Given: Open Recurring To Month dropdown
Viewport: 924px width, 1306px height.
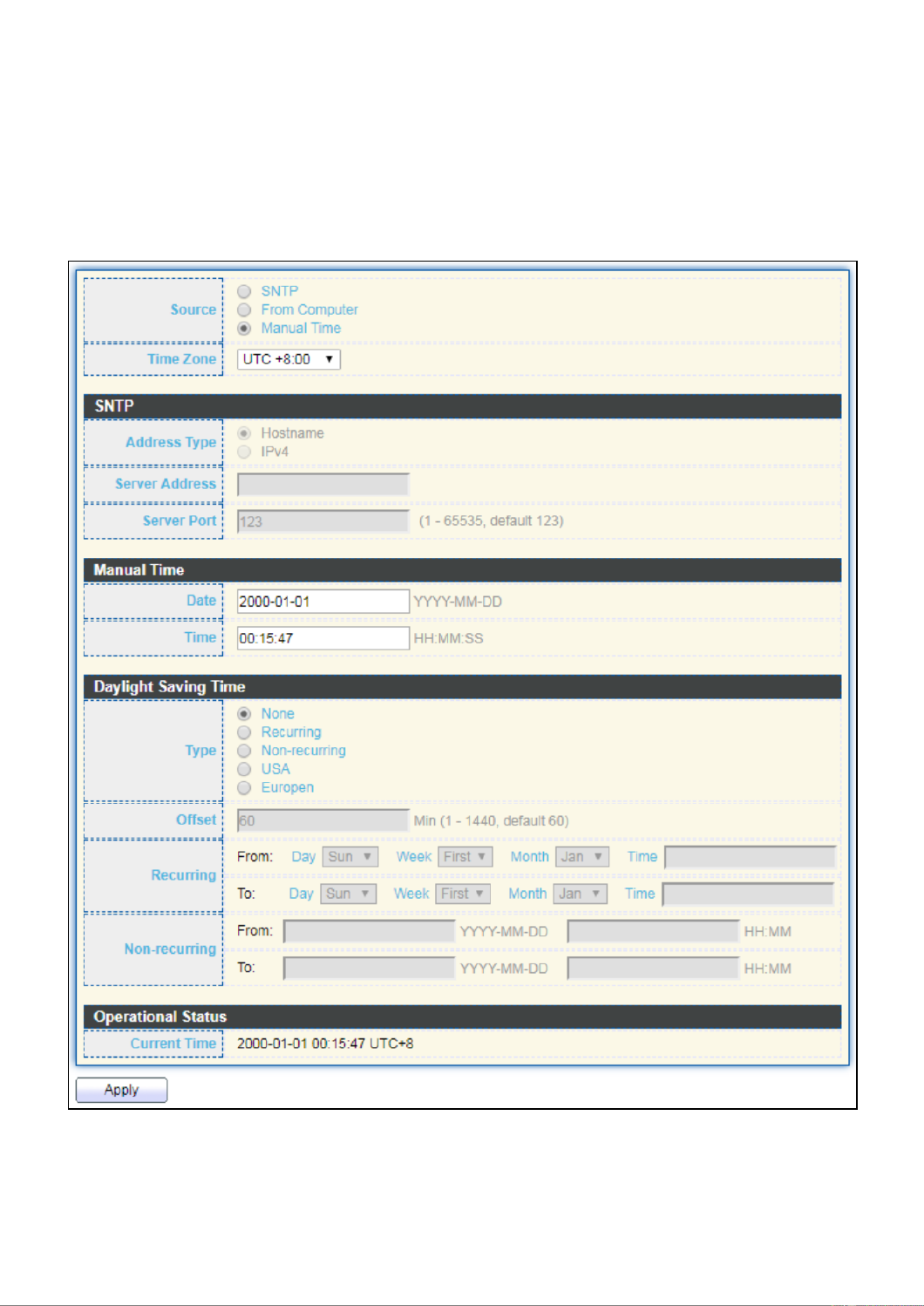Looking at the screenshot, I should coord(580,894).
